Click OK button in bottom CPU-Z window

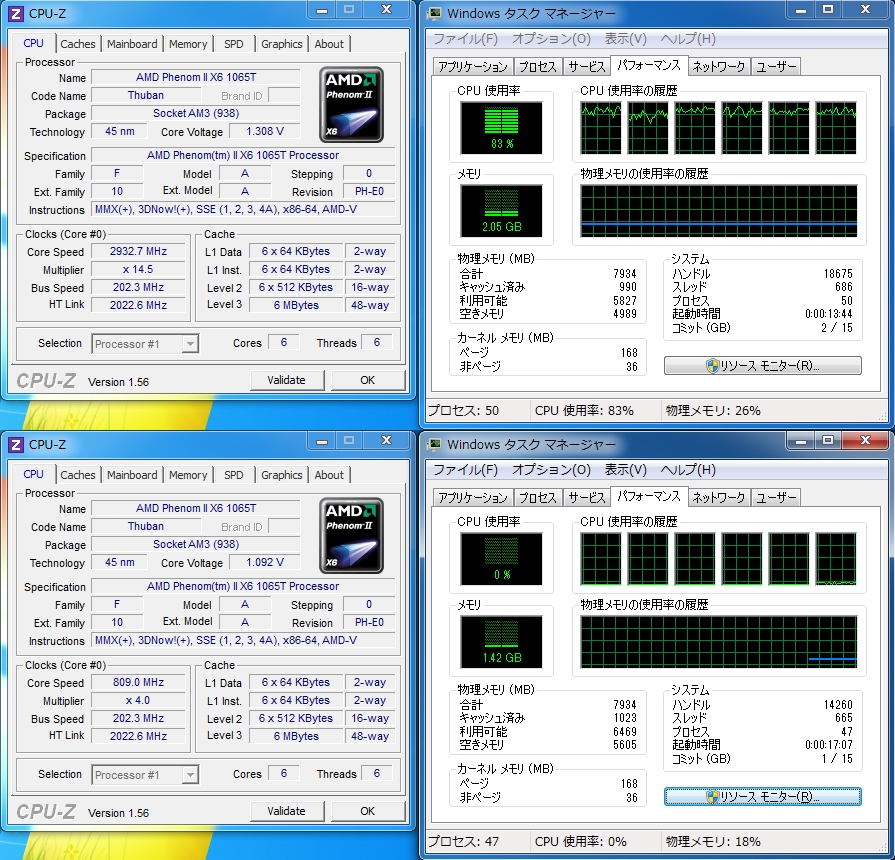367,811
